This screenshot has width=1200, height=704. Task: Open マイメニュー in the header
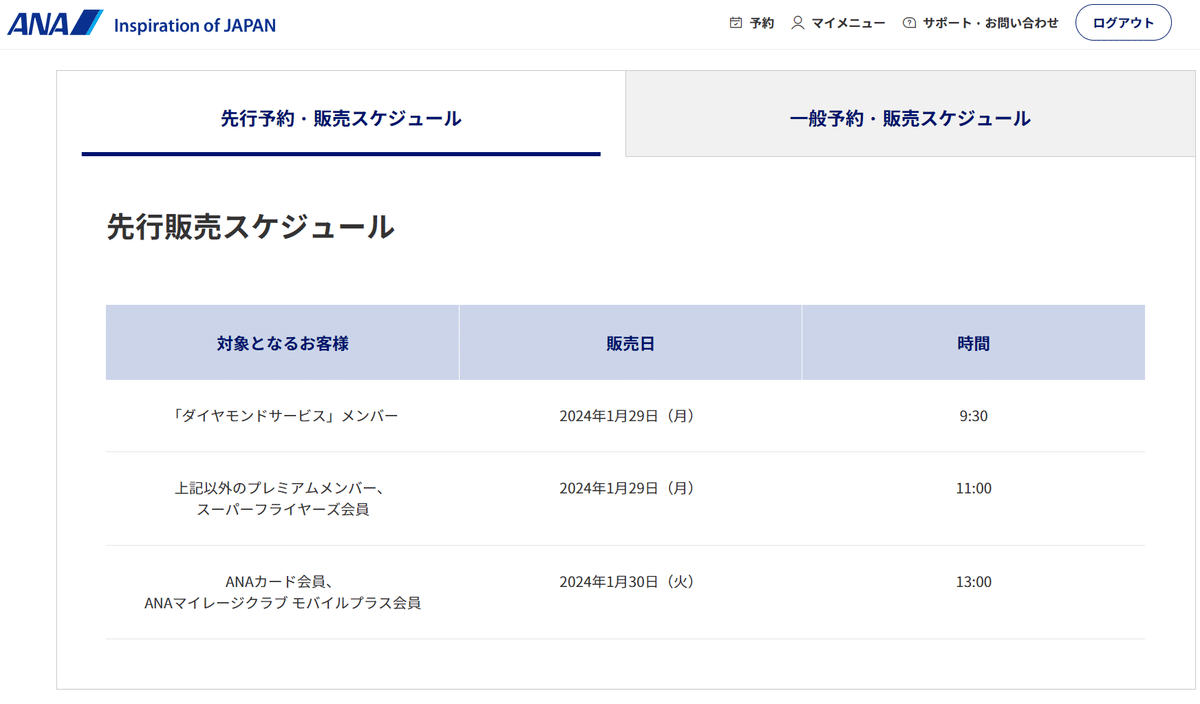pyautogui.click(x=850, y=21)
